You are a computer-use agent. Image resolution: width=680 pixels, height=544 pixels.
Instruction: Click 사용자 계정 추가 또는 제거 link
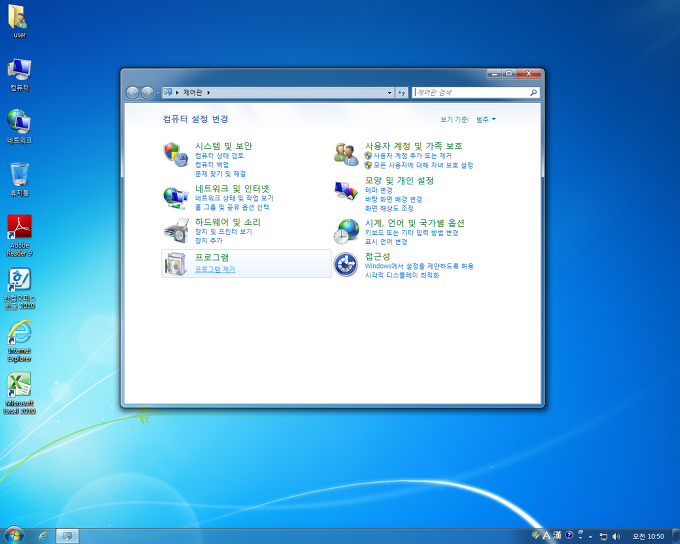click(412, 155)
